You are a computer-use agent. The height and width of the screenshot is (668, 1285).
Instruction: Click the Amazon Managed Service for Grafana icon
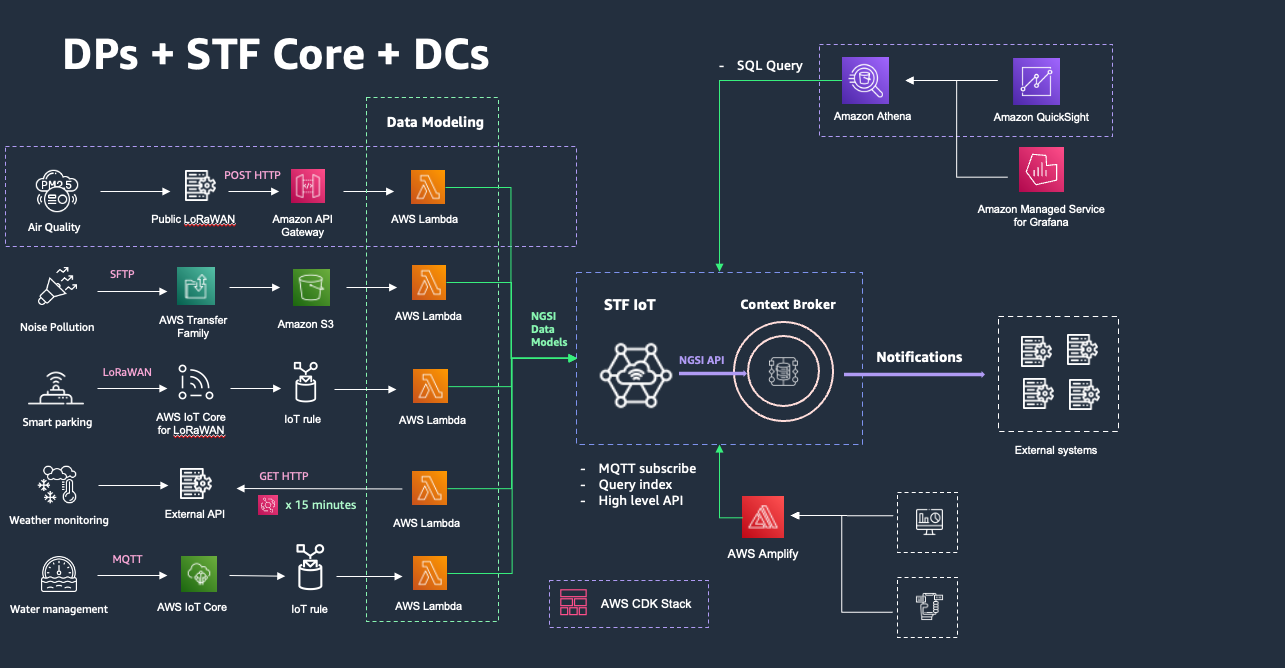[1041, 170]
